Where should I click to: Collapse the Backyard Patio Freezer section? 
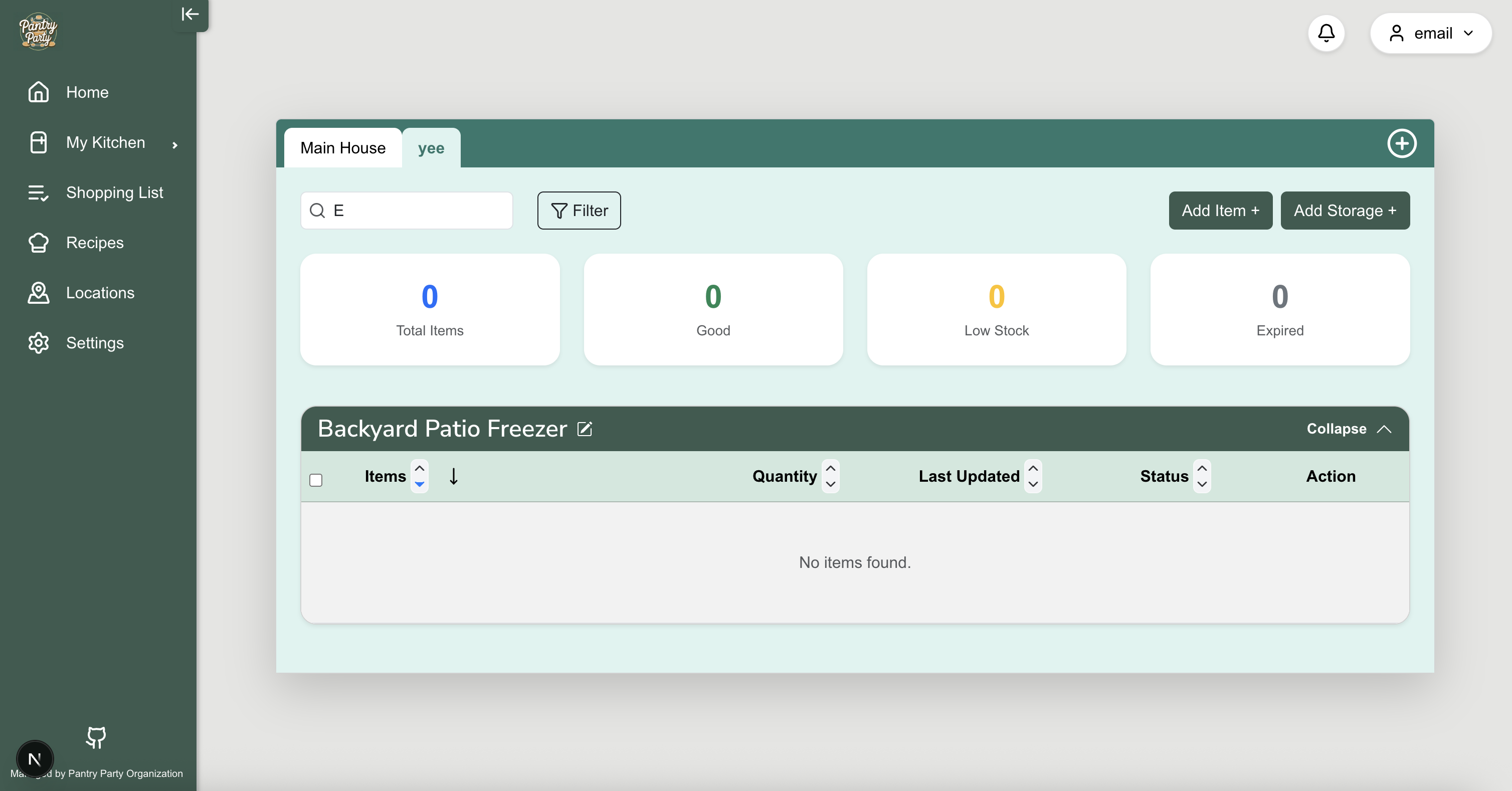[1349, 429]
